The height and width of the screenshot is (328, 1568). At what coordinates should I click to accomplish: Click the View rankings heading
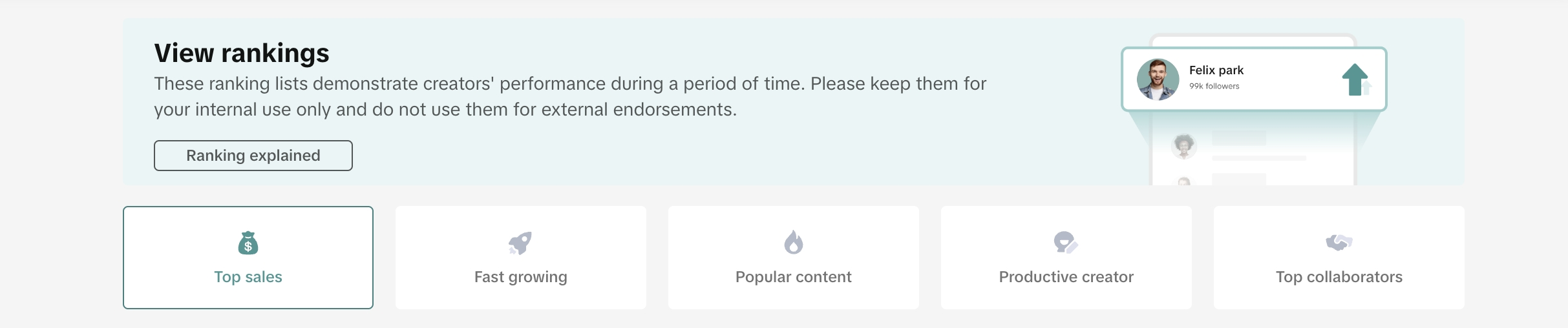pos(242,53)
